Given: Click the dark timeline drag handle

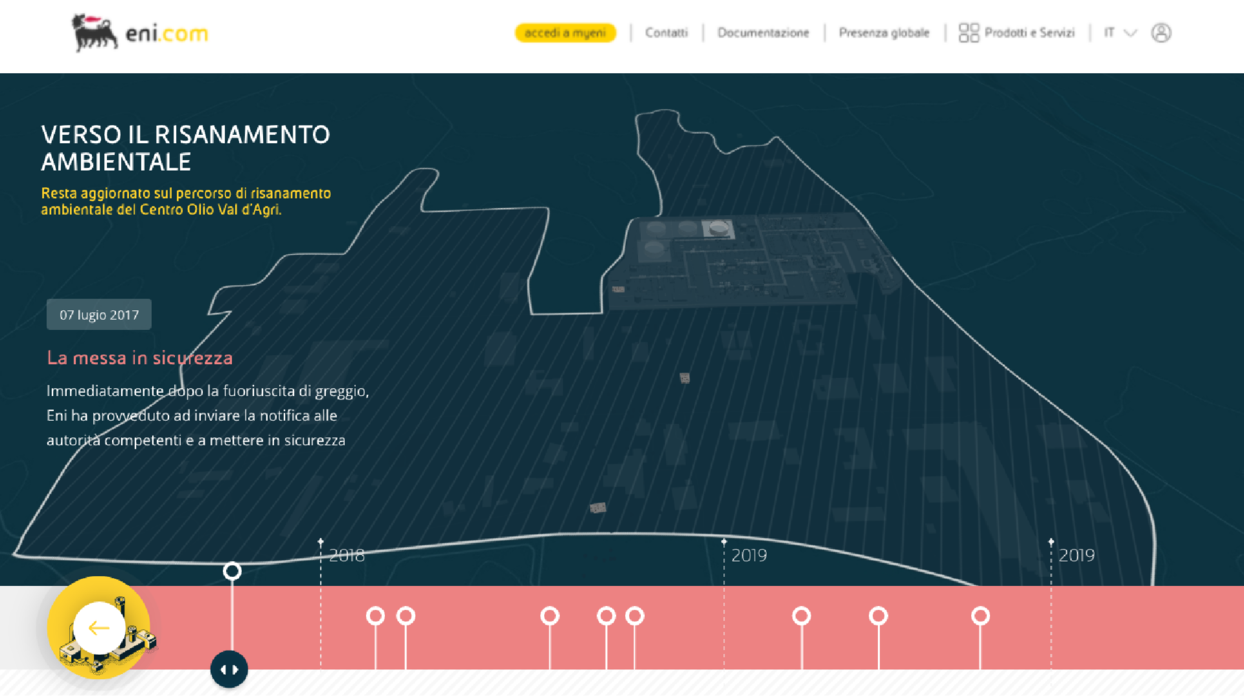Looking at the screenshot, I should point(229,669).
